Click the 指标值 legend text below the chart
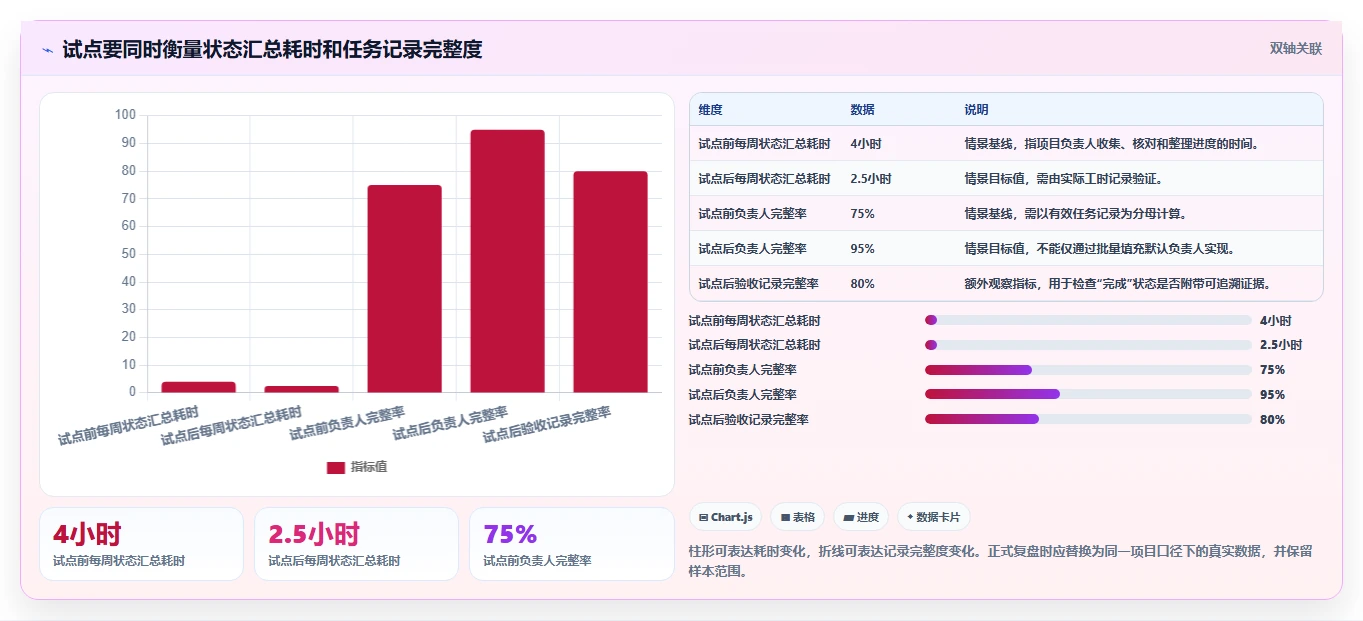This screenshot has width=1363, height=621. tap(368, 467)
